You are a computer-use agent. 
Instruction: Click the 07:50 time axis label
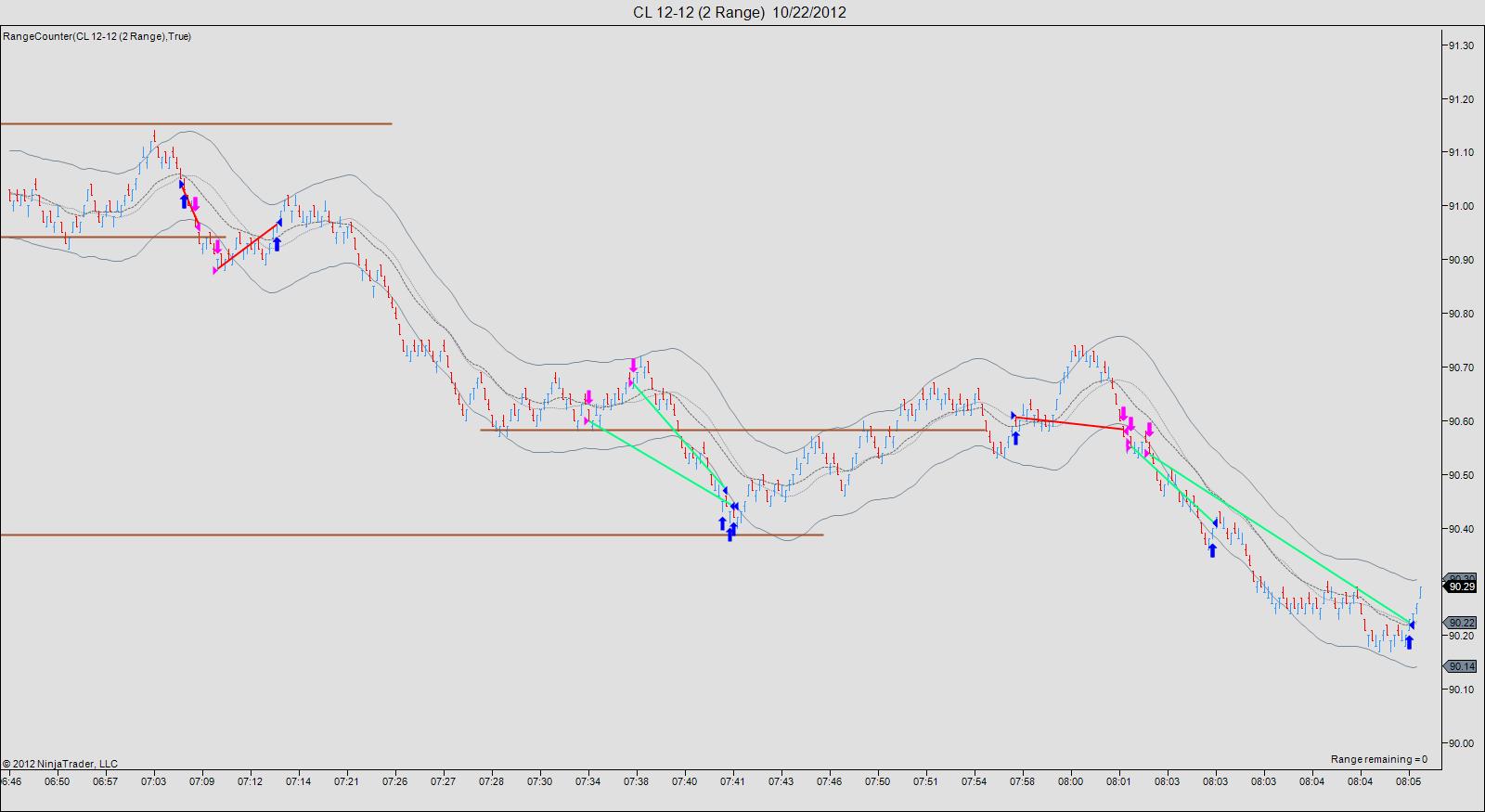coord(877,782)
